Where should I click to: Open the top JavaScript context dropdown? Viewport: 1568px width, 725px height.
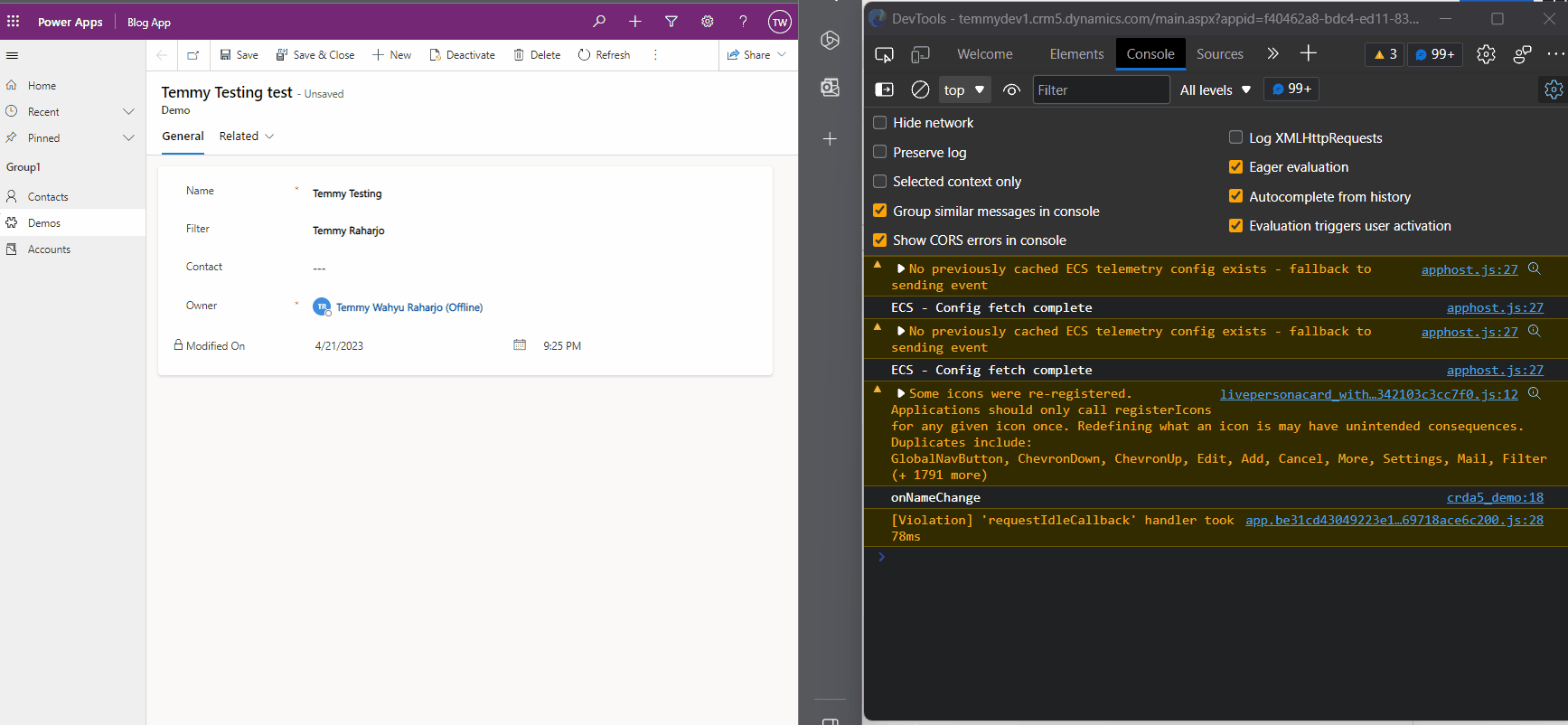pyautogui.click(x=964, y=89)
